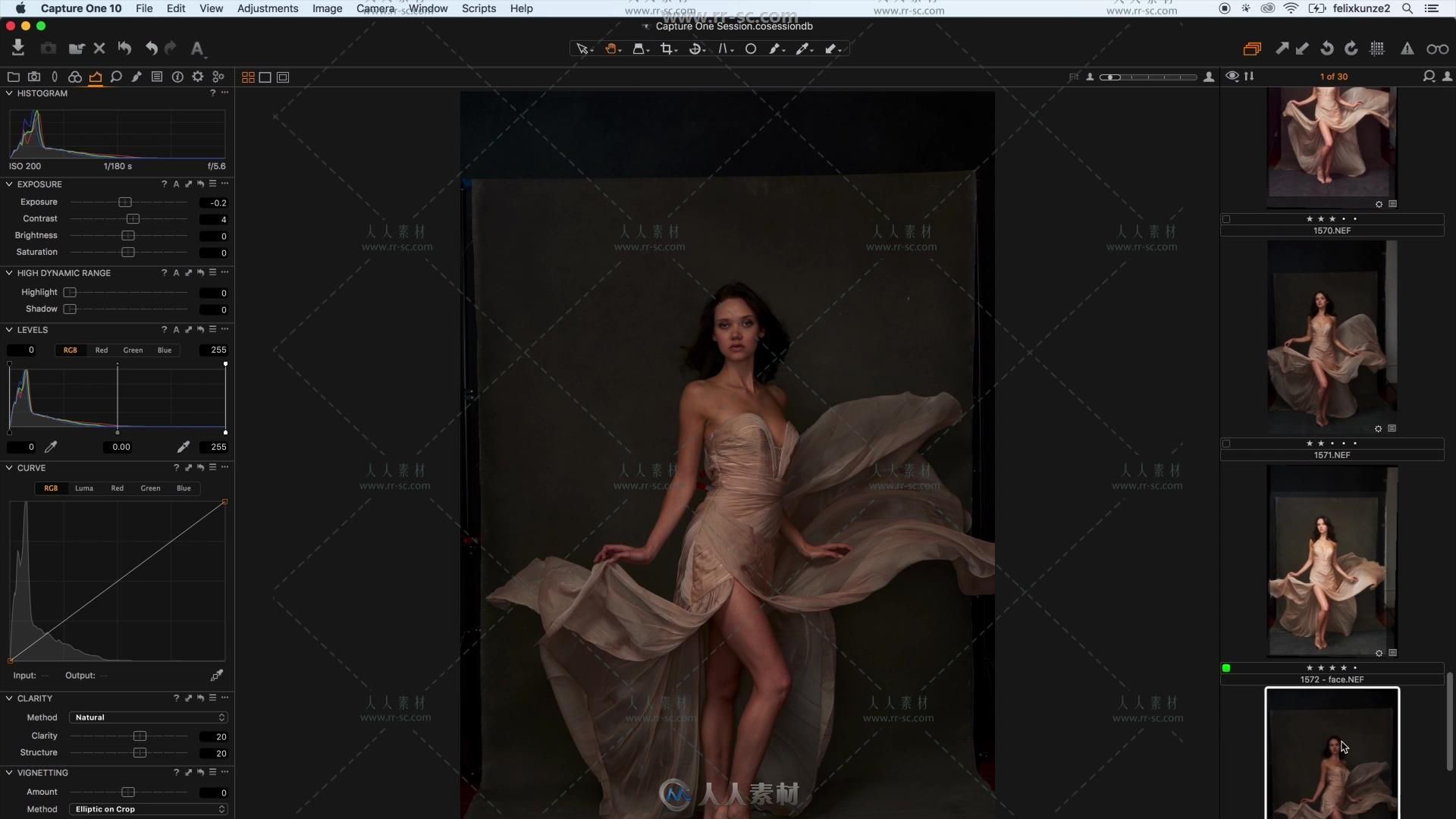The width and height of the screenshot is (1456, 819).
Task: Select the Blue channel tab in Curve
Action: coord(184,488)
